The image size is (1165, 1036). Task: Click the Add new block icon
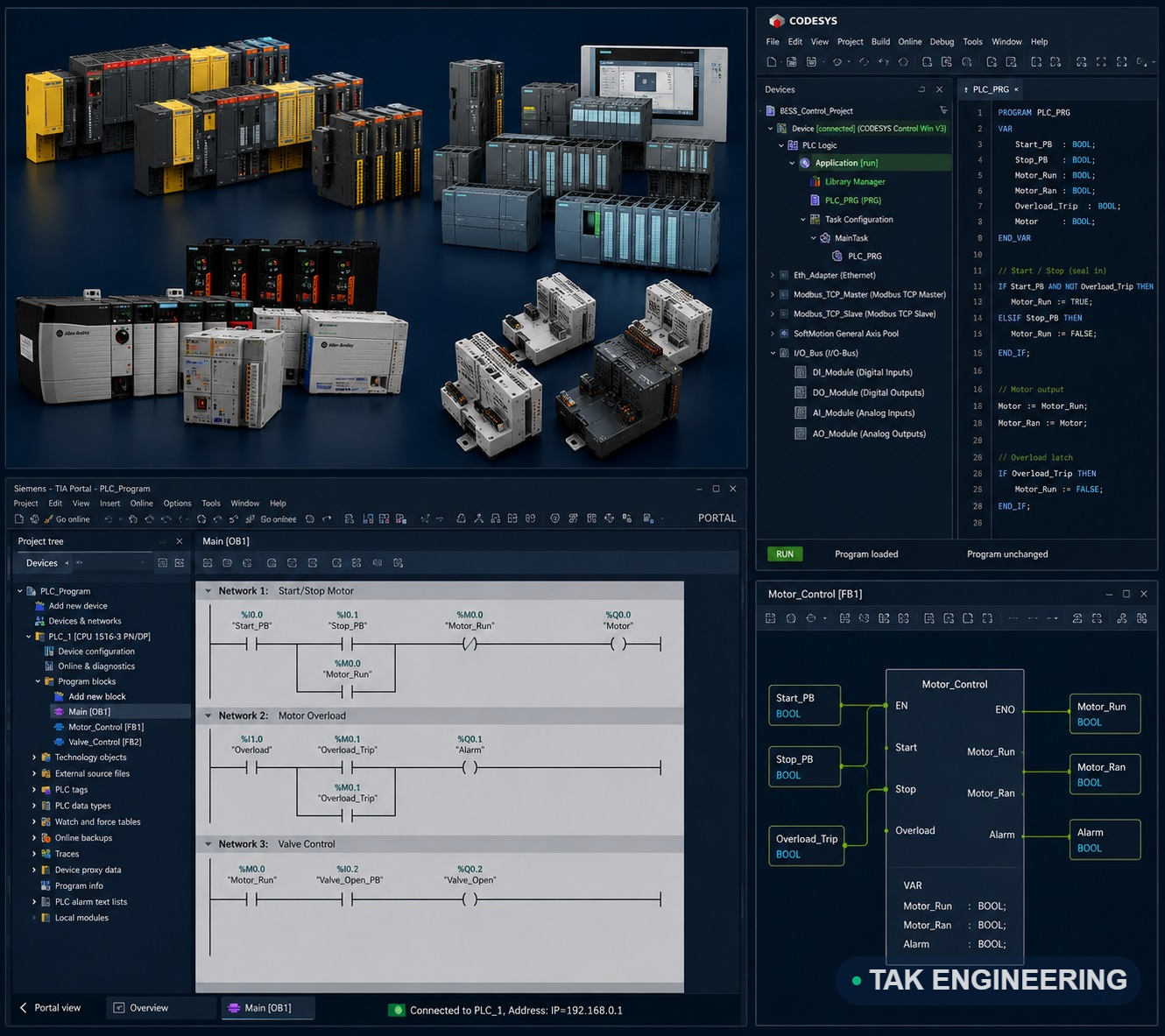point(60,697)
